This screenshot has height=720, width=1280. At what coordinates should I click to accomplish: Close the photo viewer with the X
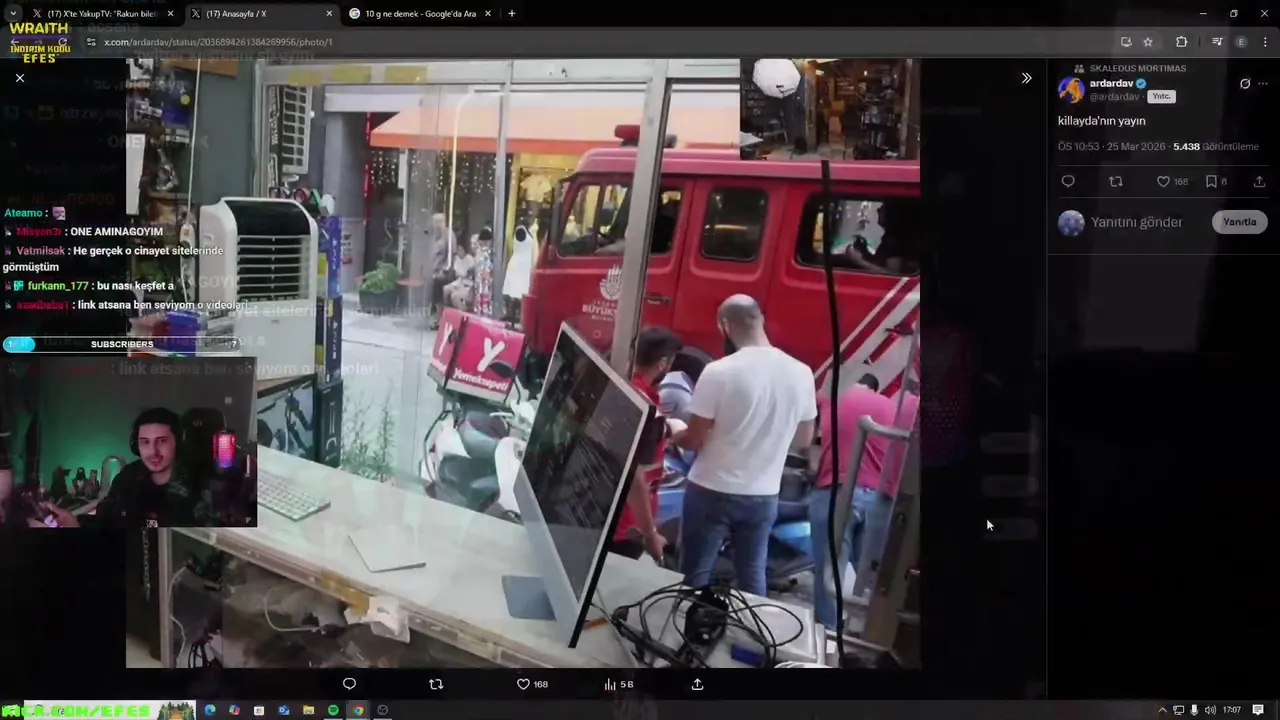20,78
